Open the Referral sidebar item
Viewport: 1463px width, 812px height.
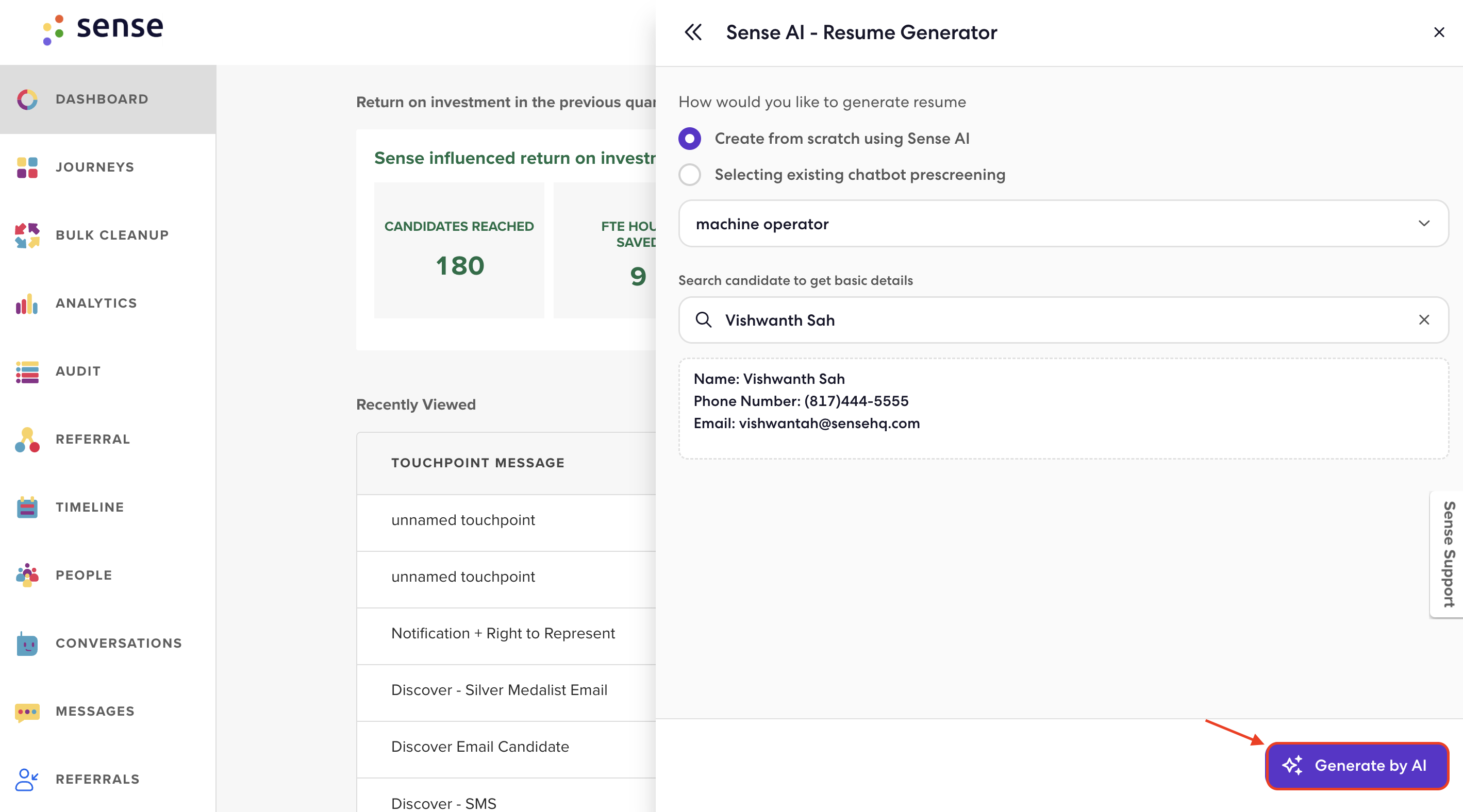(x=93, y=439)
